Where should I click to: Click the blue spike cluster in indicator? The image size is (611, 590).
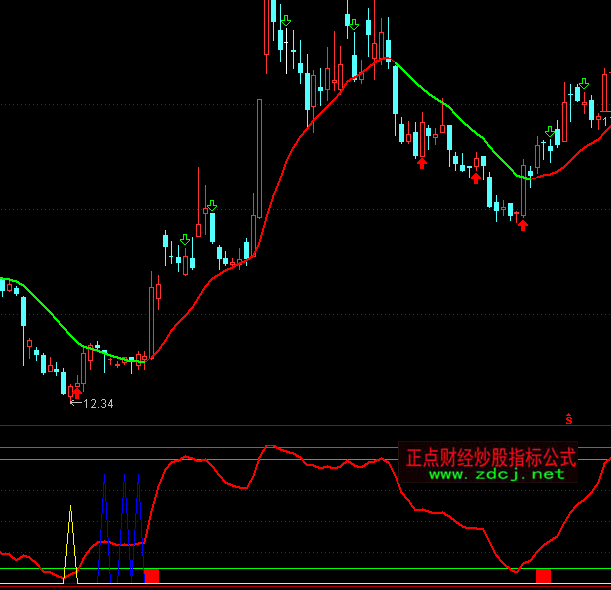120,525
